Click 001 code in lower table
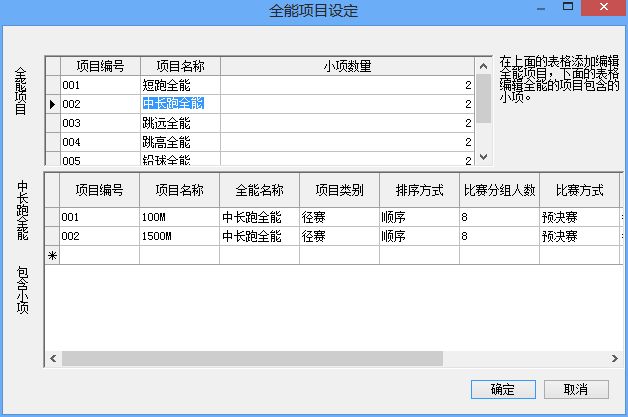 [x=99, y=217]
